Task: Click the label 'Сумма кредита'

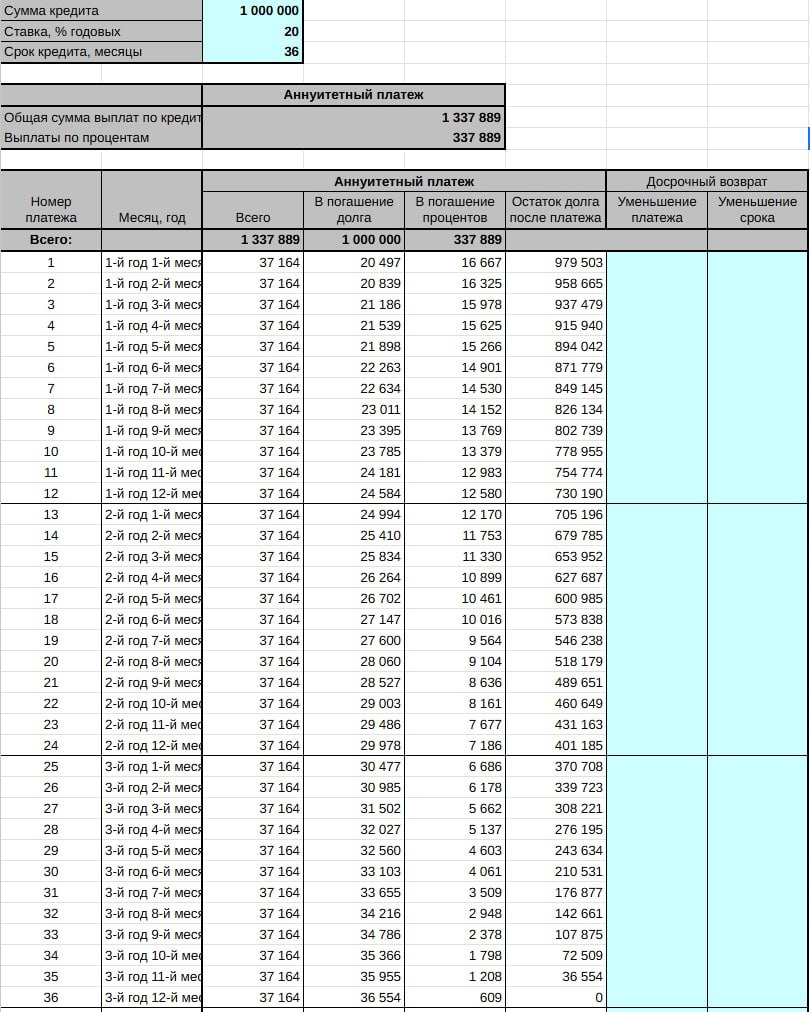Action: (x=52, y=10)
